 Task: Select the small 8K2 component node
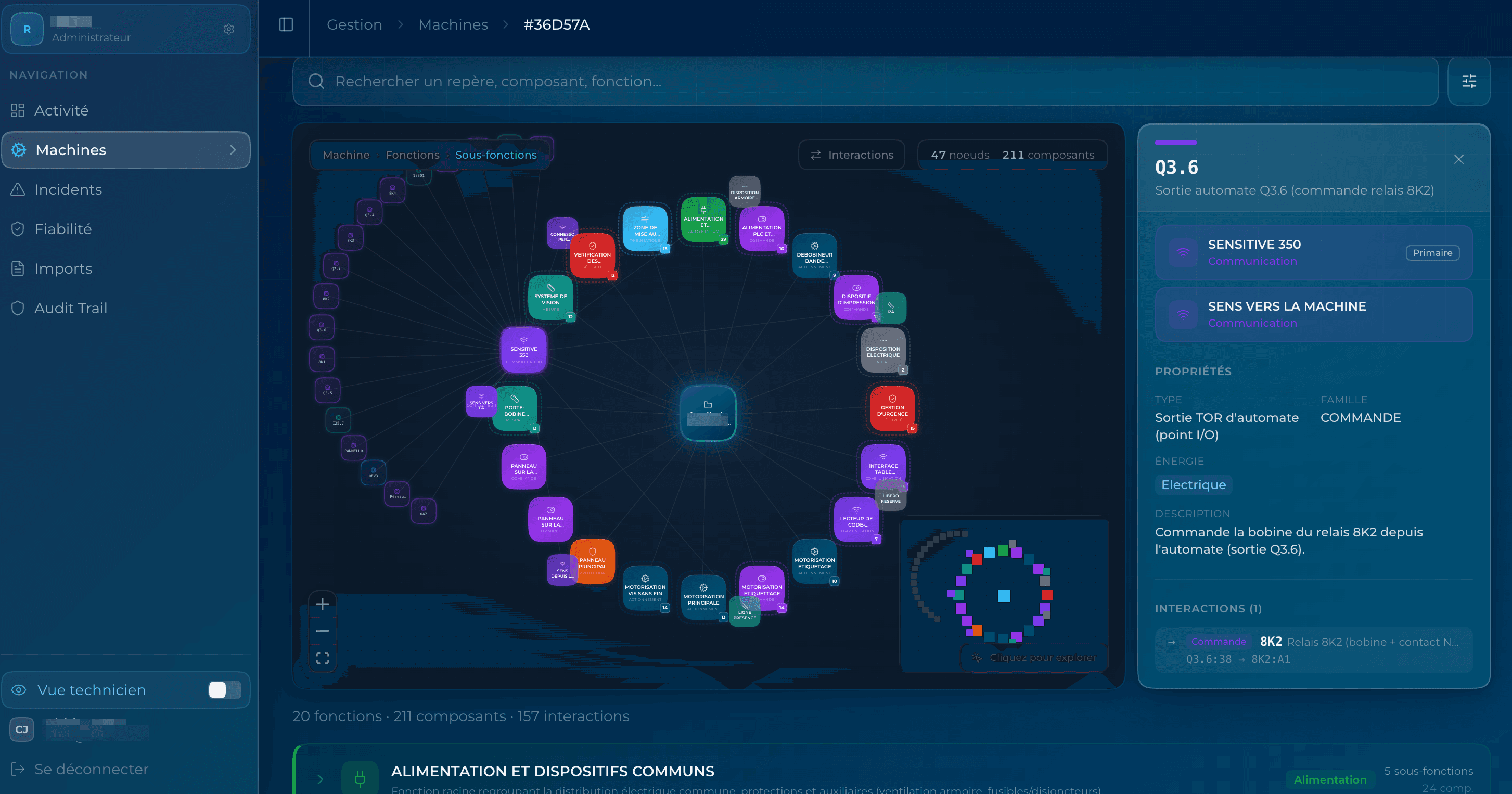pyautogui.click(x=326, y=296)
